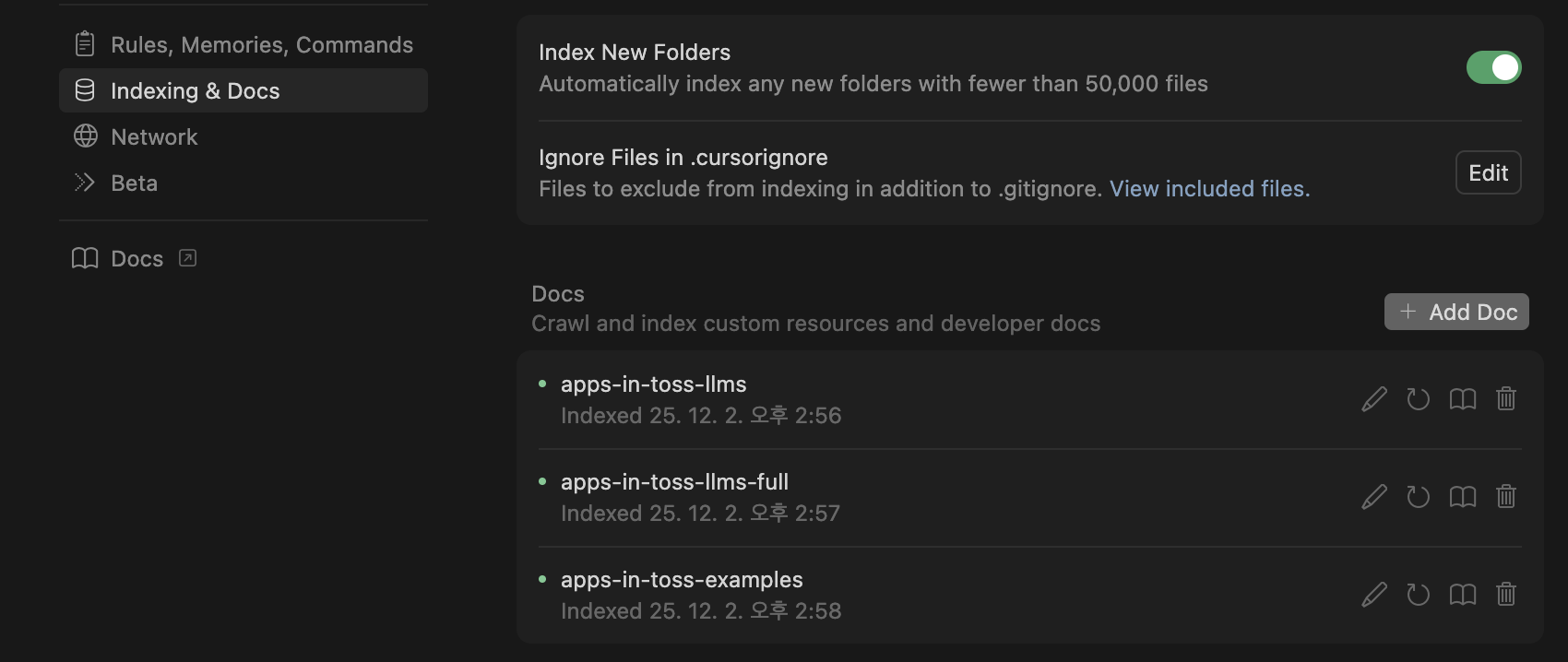Screen dimensions: 1568x662
Task: Open indexed pages for apps-in-toss-llms
Action: 1463,399
